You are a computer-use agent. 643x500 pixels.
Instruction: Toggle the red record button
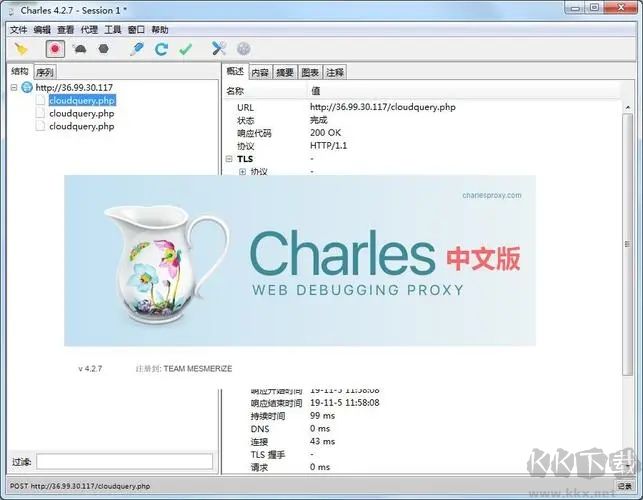click(x=55, y=49)
